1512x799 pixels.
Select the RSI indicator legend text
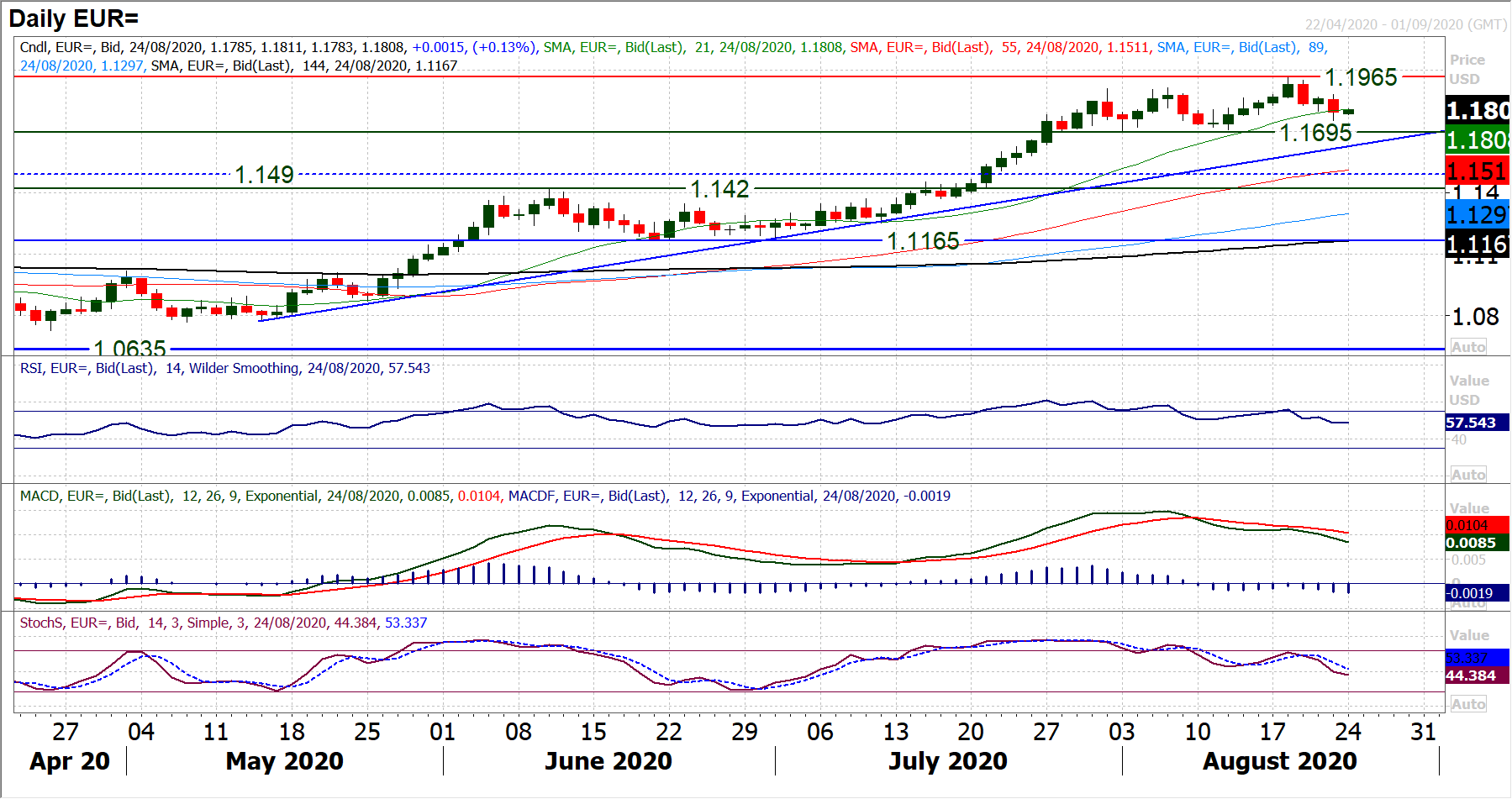[224, 368]
